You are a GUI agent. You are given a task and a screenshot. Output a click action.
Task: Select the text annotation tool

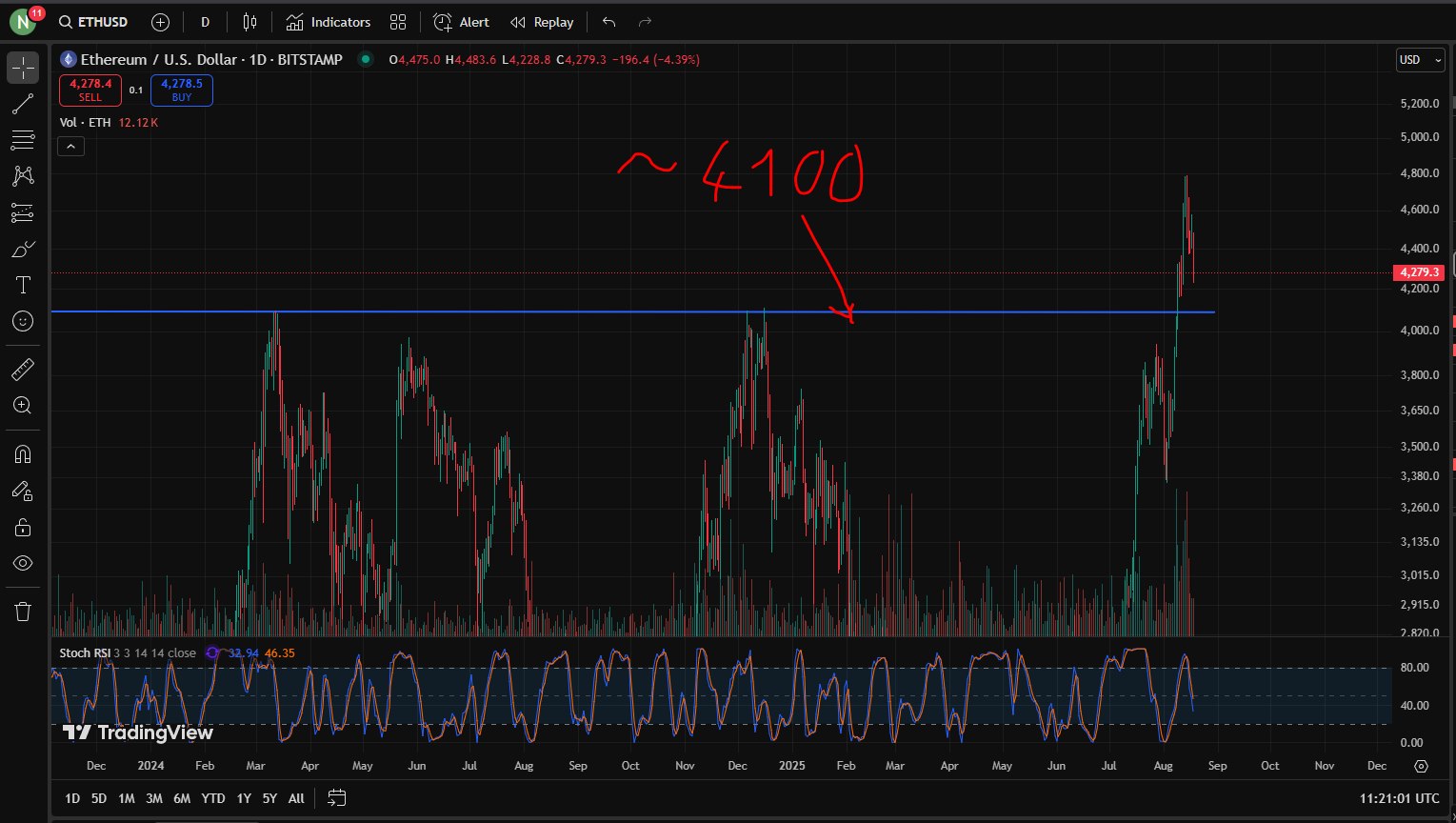pyautogui.click(x=23, y=285)
